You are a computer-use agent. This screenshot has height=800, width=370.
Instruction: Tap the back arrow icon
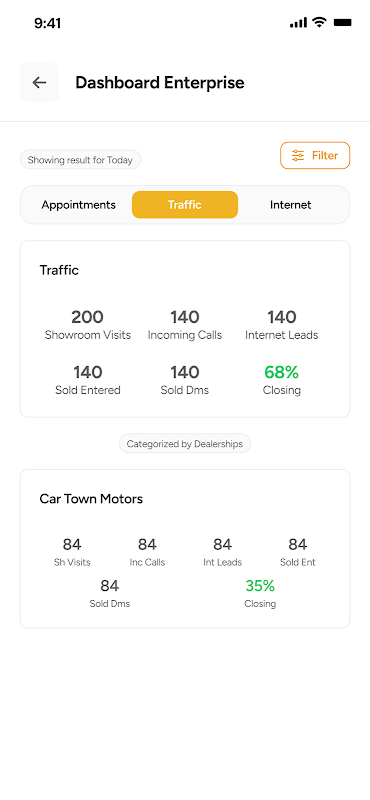39,82
